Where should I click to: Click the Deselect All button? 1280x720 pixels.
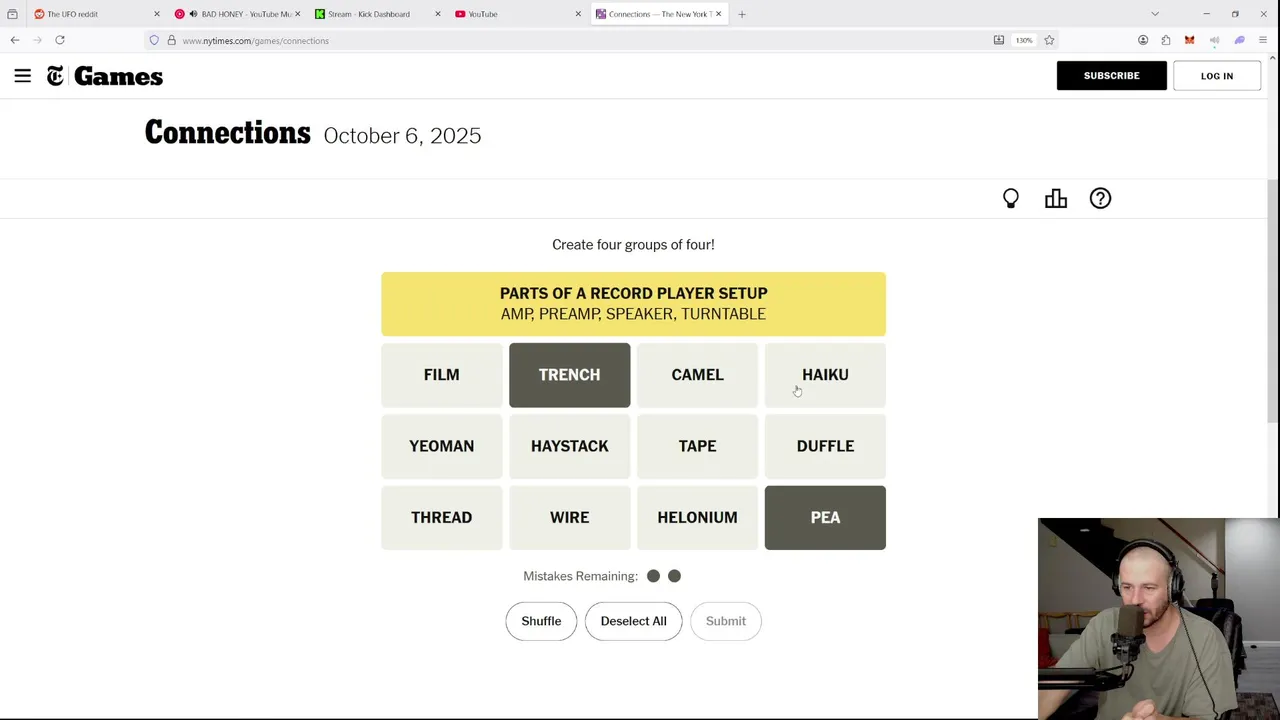(x=633, y=621)
